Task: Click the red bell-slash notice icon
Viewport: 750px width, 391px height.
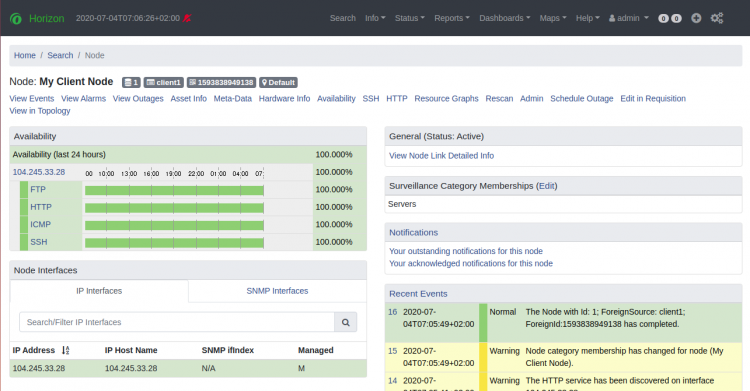Action: 187,18
